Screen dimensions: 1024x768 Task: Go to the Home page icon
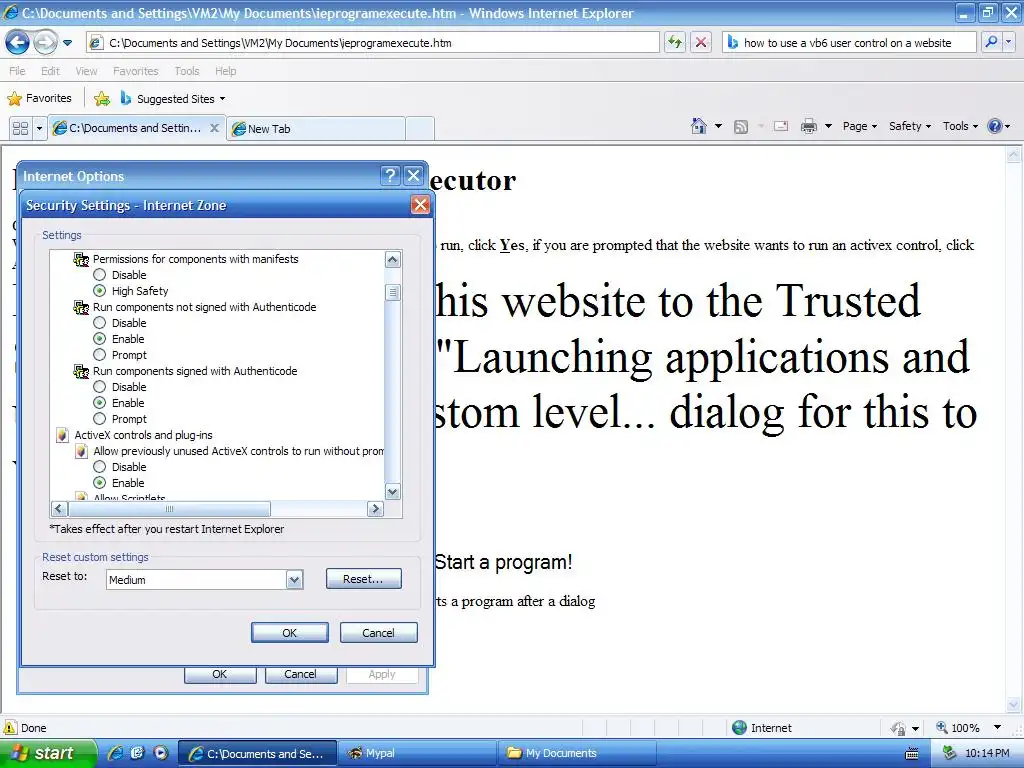[x=699, y=126]
